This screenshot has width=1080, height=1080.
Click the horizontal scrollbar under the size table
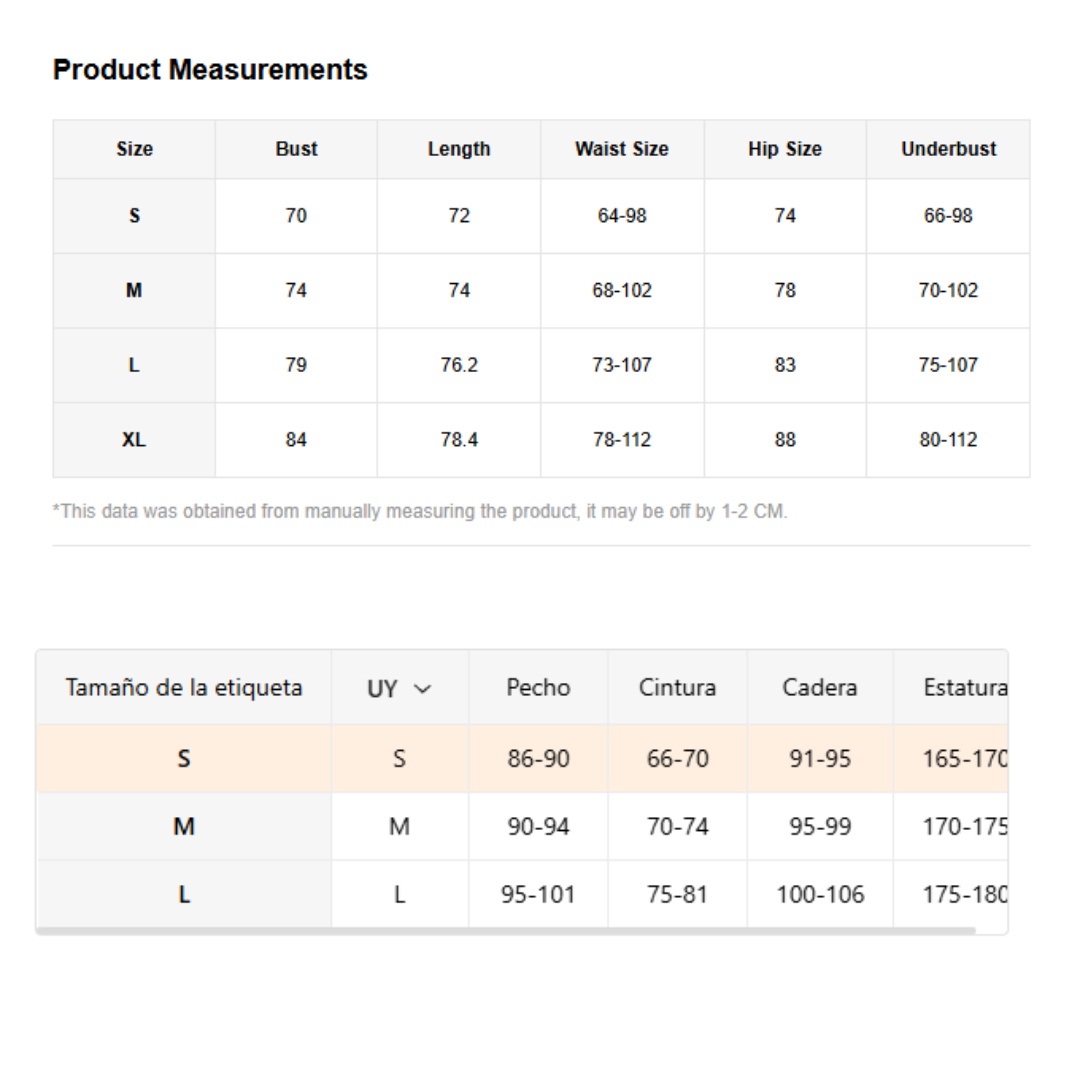click(505, 930)
